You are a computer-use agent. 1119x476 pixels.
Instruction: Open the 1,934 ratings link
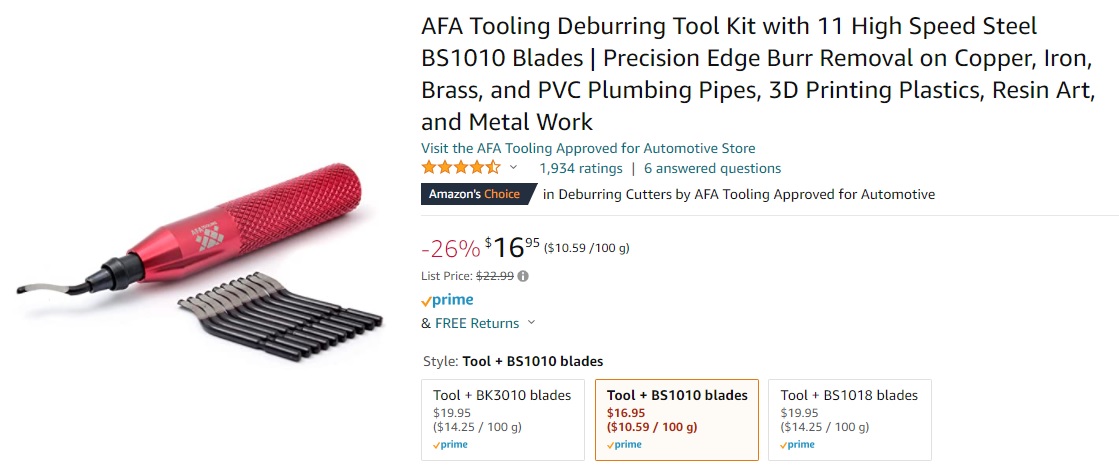pos(580,168)
